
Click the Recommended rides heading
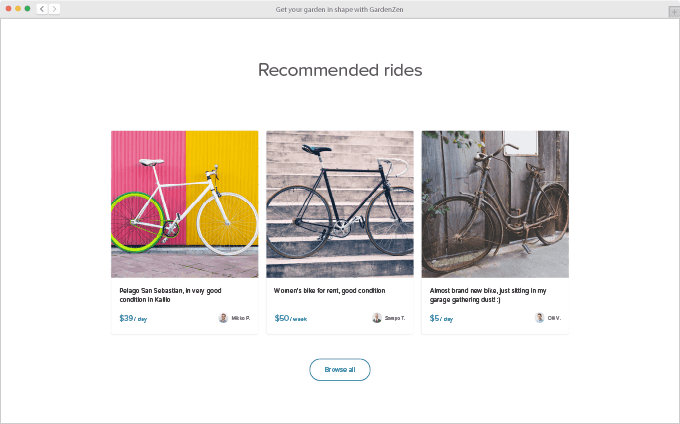click(x=340, y=70)
